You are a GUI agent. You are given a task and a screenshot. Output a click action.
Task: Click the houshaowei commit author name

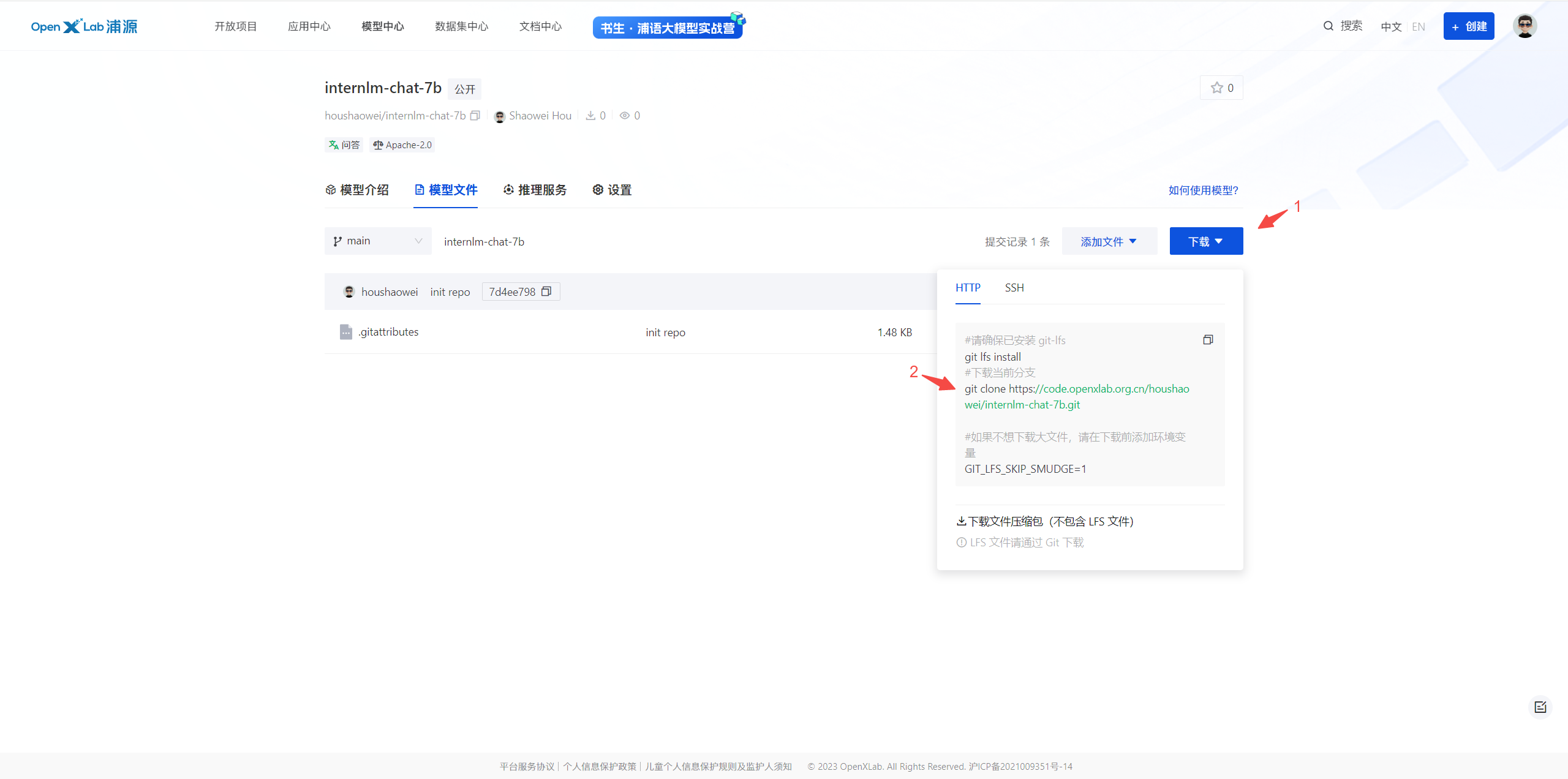[390, 292]
